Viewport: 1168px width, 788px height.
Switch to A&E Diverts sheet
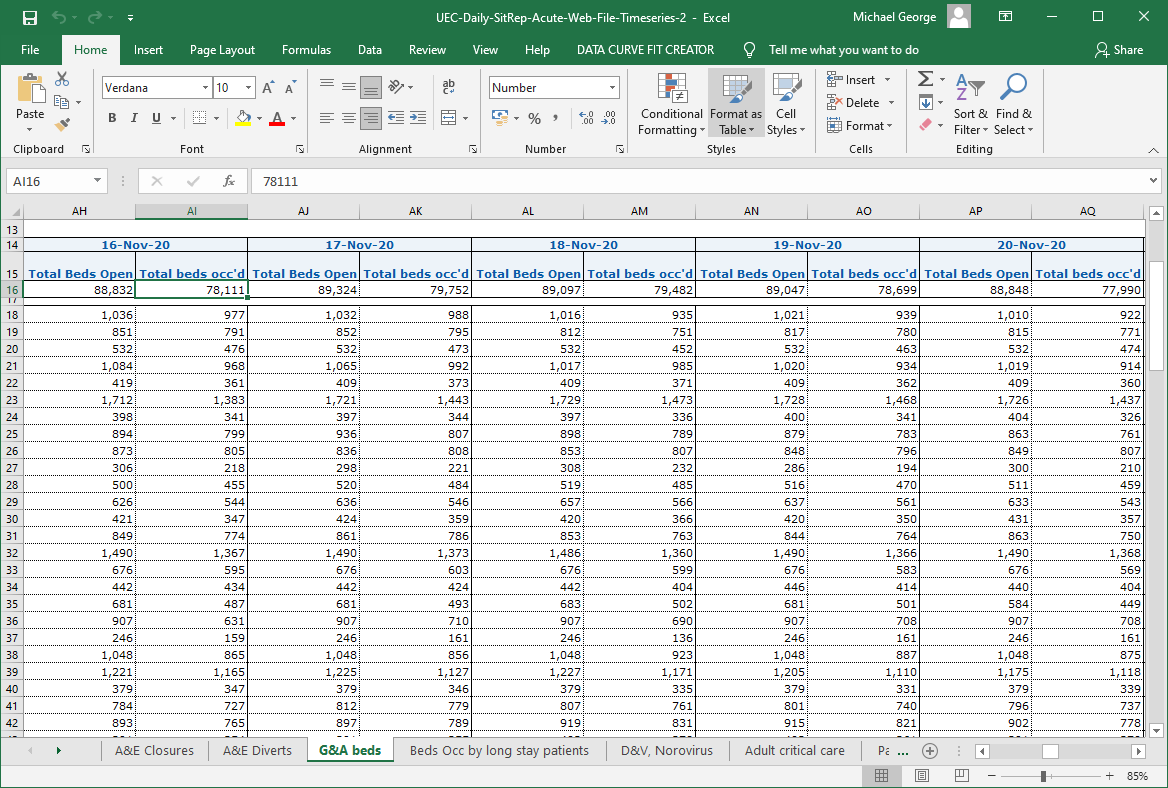[257, 751]
